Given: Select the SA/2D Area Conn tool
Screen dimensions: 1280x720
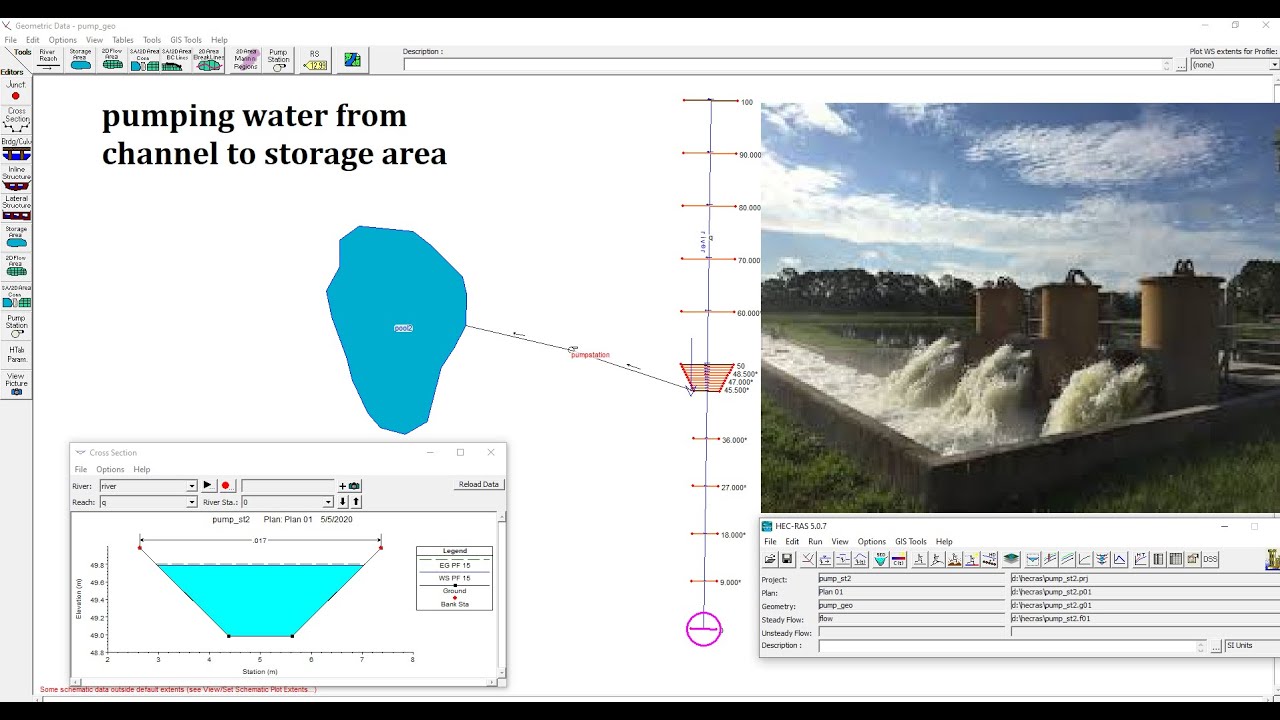Looking at the screenshot, I should coord(144,59).
